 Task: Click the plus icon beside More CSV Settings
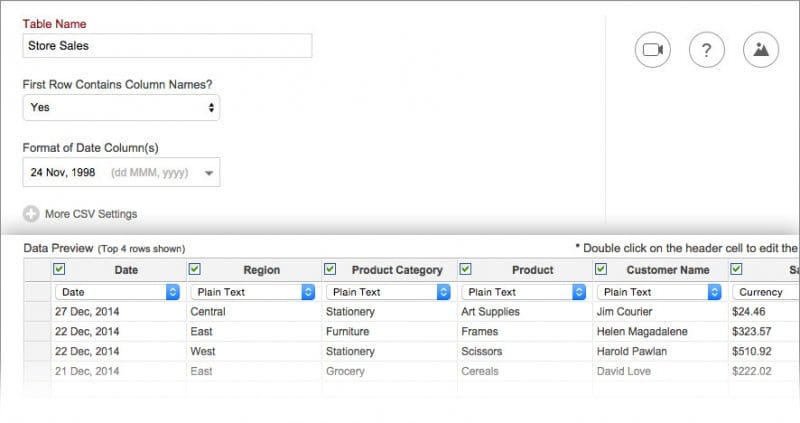pos(31,214)
